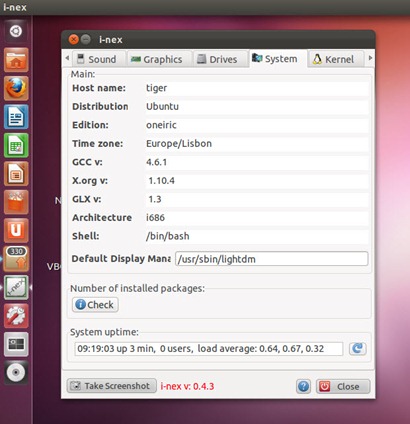Open Ubuntu Software Center launcher icon
The height and width of the screenshot is (424, 410).
16,202
